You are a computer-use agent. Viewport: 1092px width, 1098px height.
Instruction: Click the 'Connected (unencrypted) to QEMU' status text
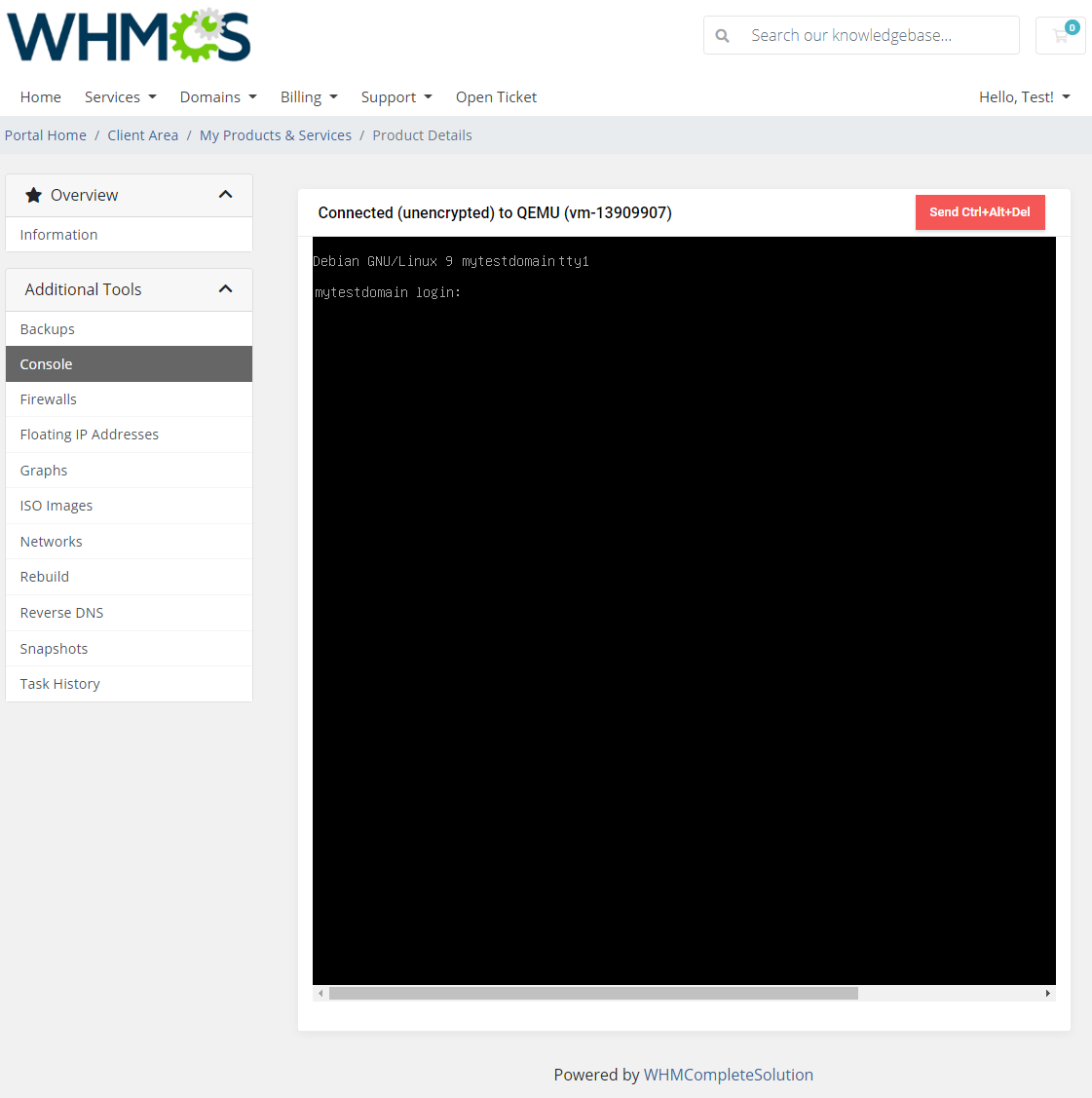pyautogui.click(x=495, y=212)
